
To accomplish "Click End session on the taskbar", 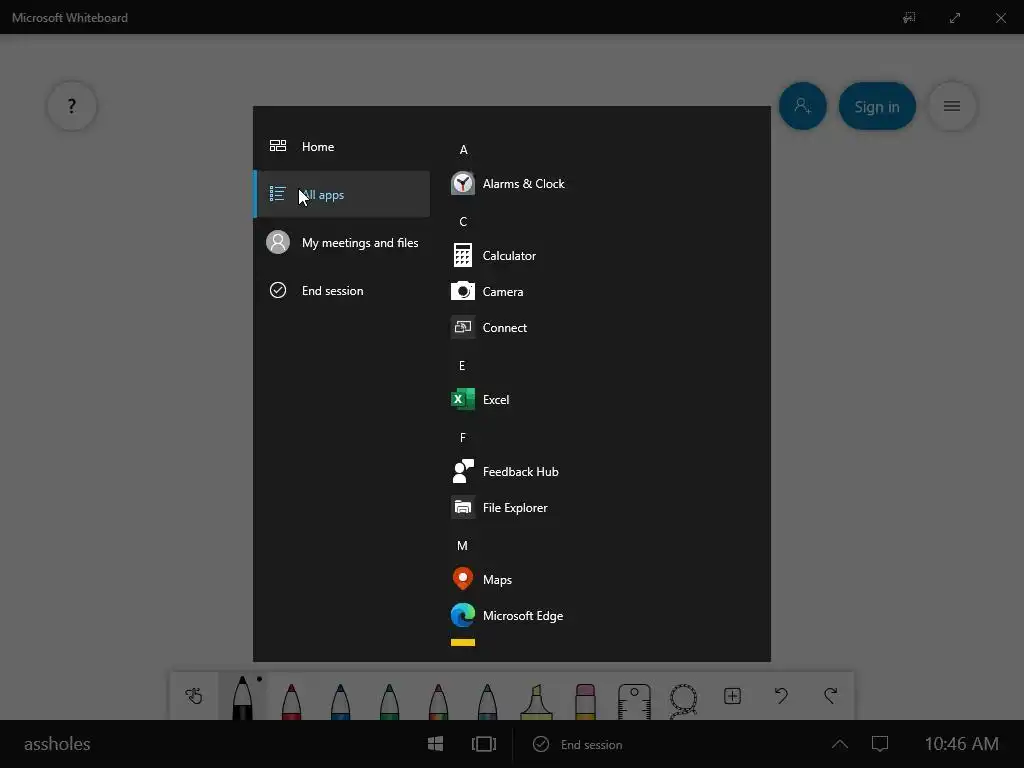I will (x=578, y=744).
